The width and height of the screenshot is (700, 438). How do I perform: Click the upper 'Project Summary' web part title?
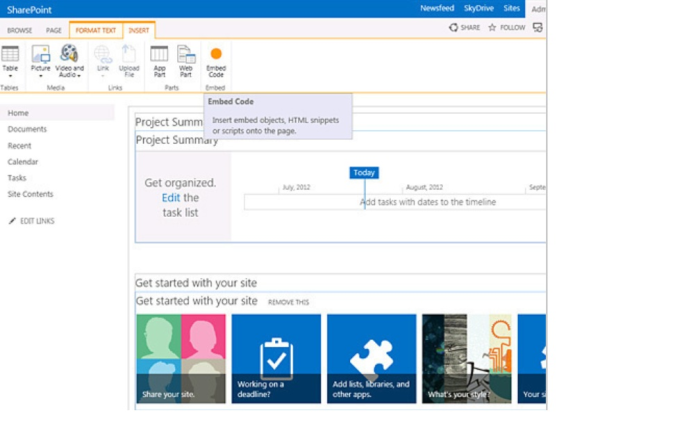169,122
